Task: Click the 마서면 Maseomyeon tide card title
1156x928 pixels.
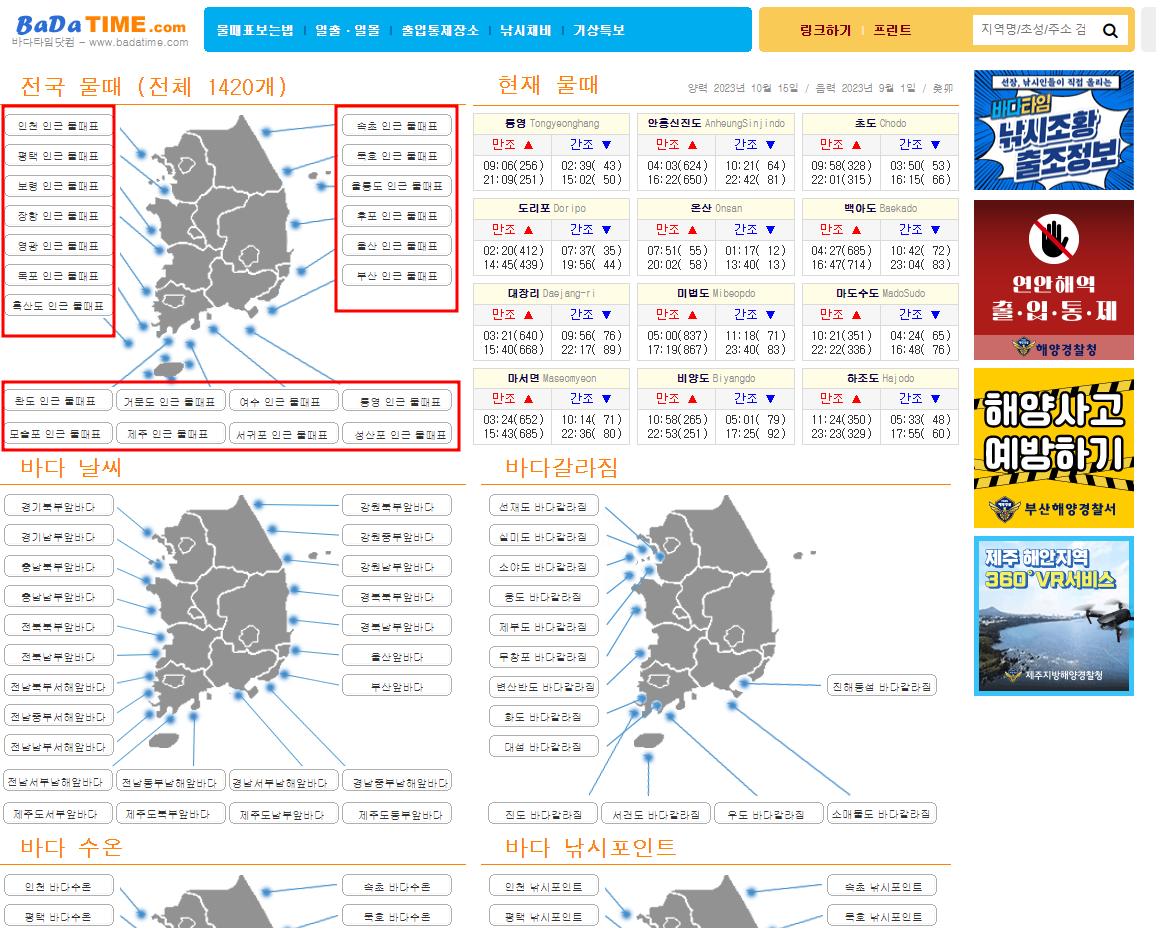Action: click(x=551, y=377)
